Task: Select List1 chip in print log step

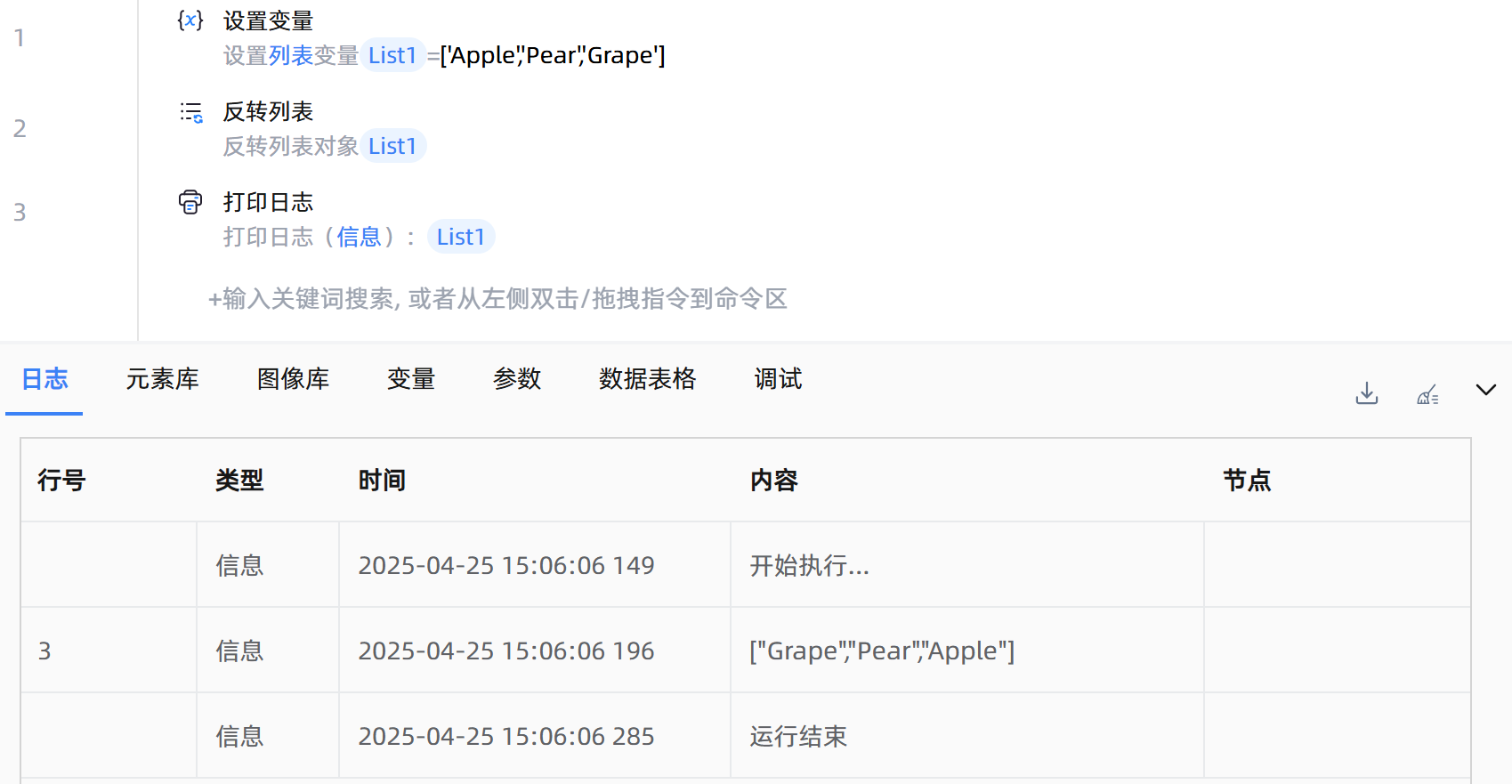Action: pyautogui.click(x=460, y=237)
